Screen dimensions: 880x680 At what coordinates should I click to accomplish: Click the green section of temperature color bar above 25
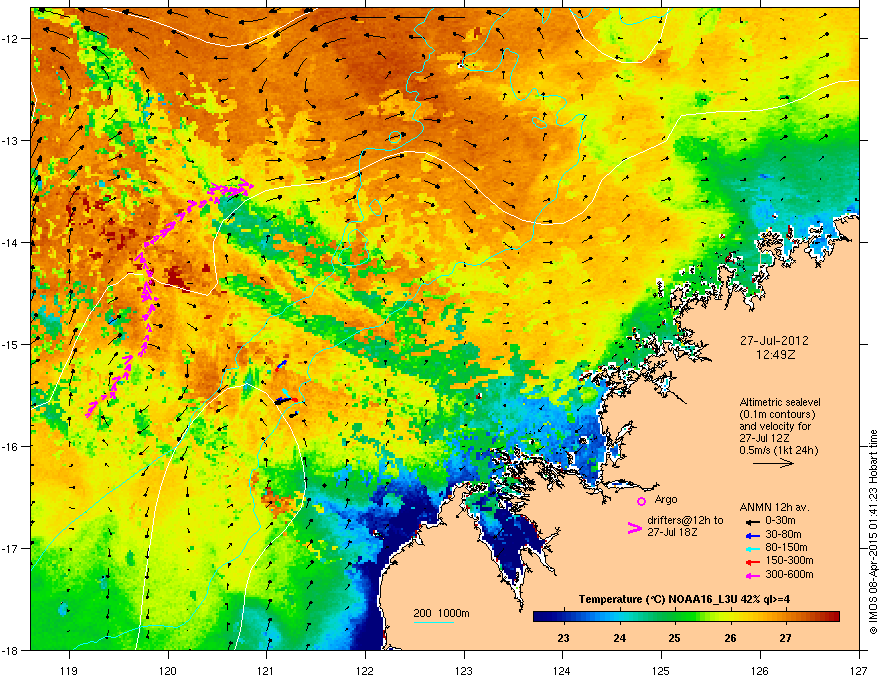tap(675, 617)
